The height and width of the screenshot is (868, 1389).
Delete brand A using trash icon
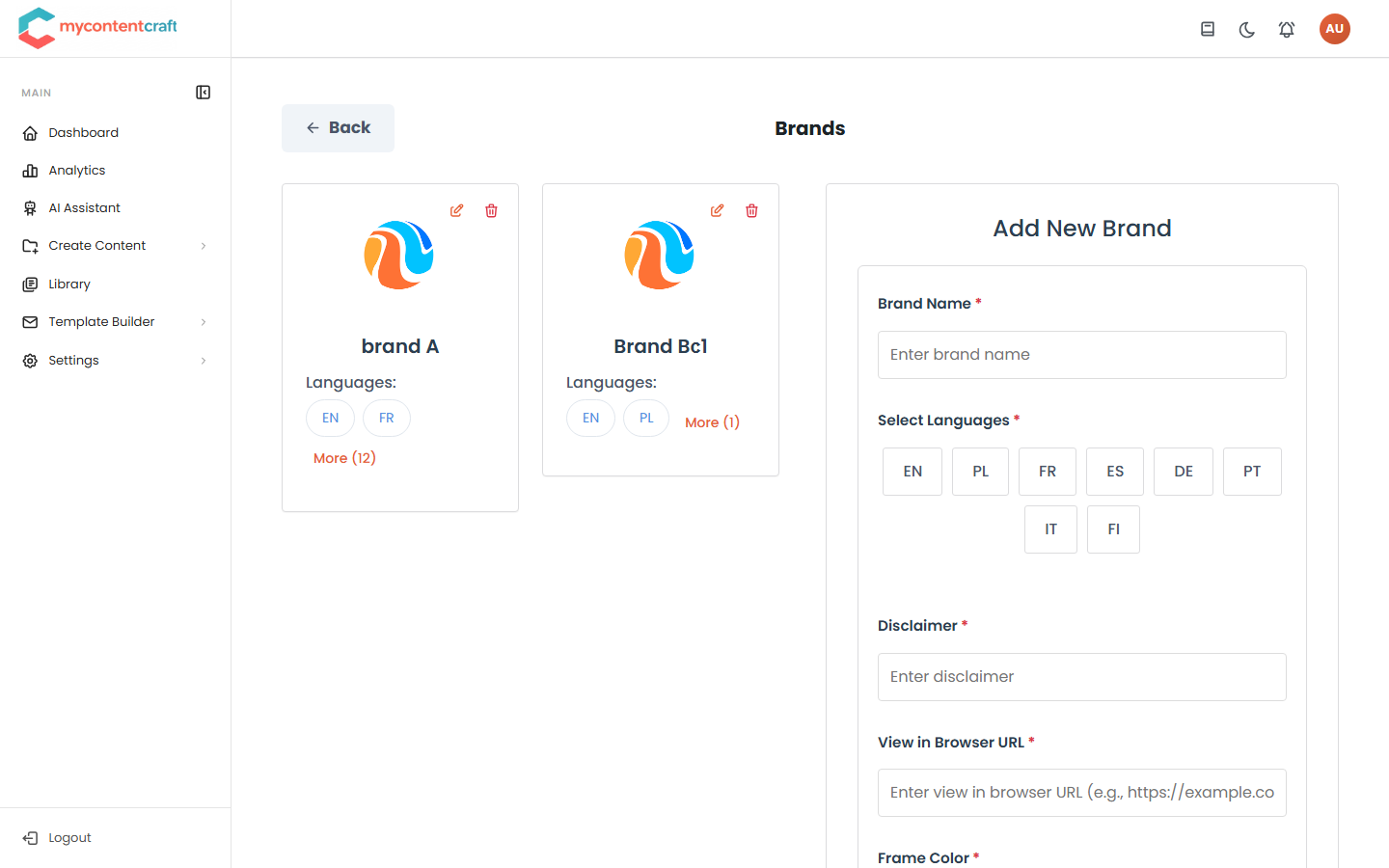(x=492, y=210)
